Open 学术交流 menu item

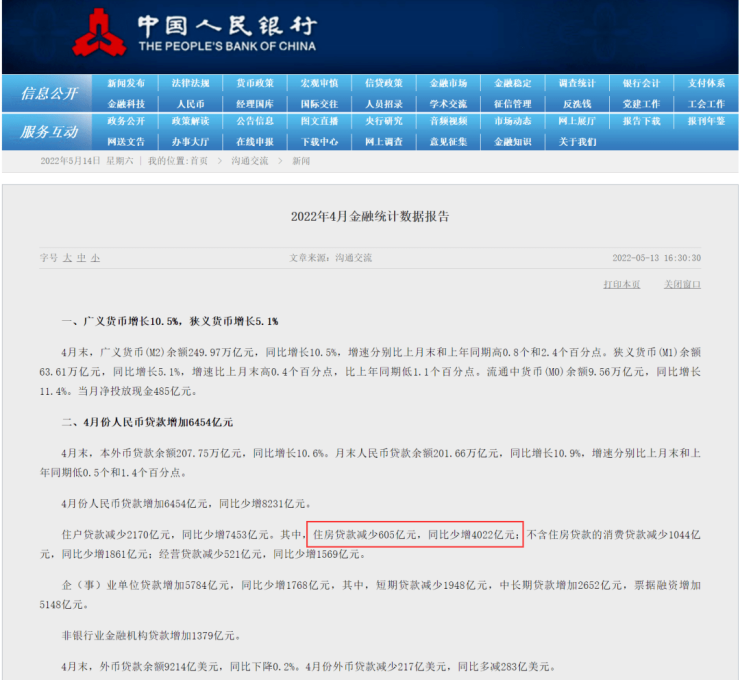448,104
